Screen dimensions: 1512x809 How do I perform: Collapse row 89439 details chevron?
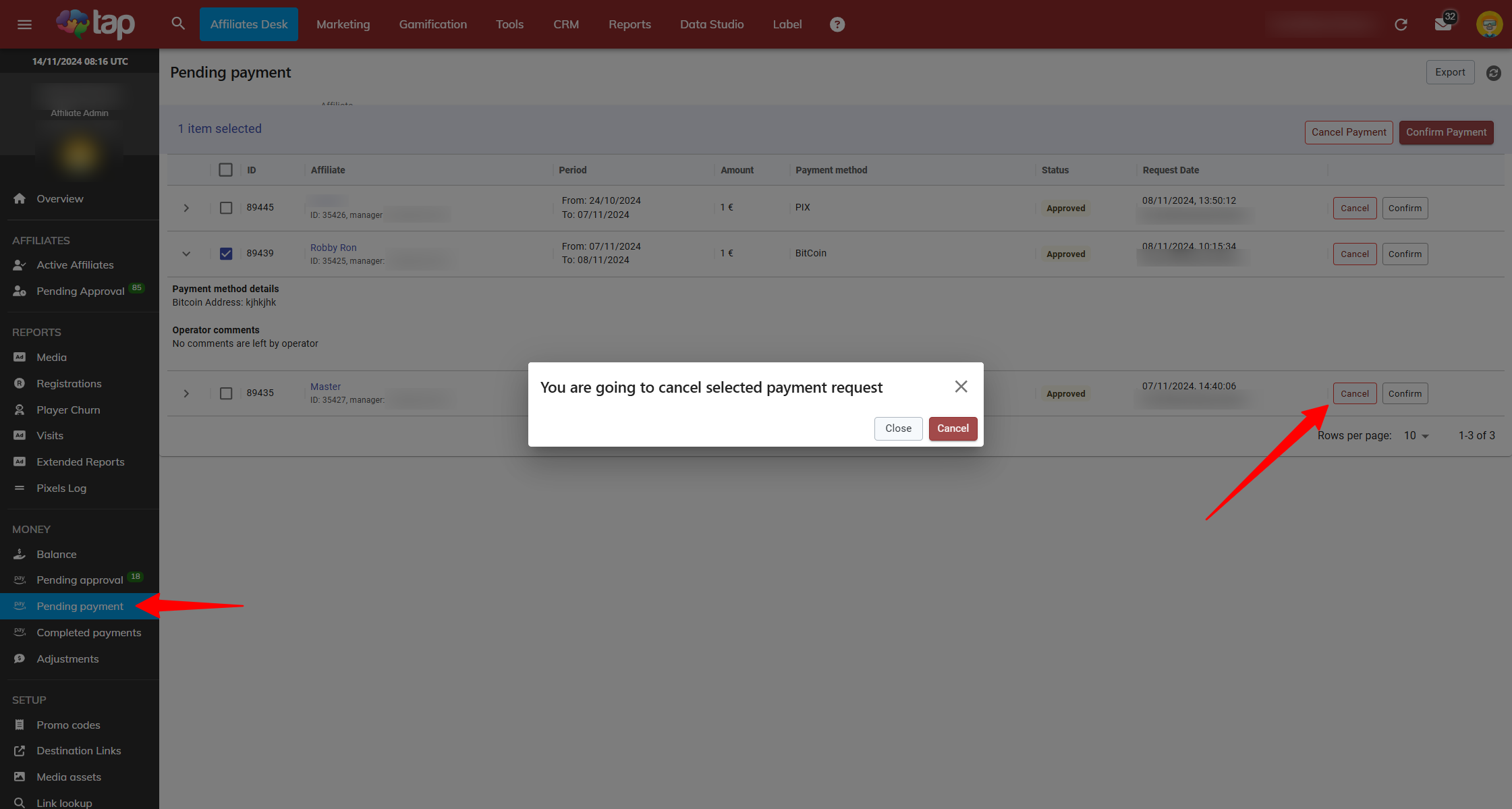[x=186, y=254]
